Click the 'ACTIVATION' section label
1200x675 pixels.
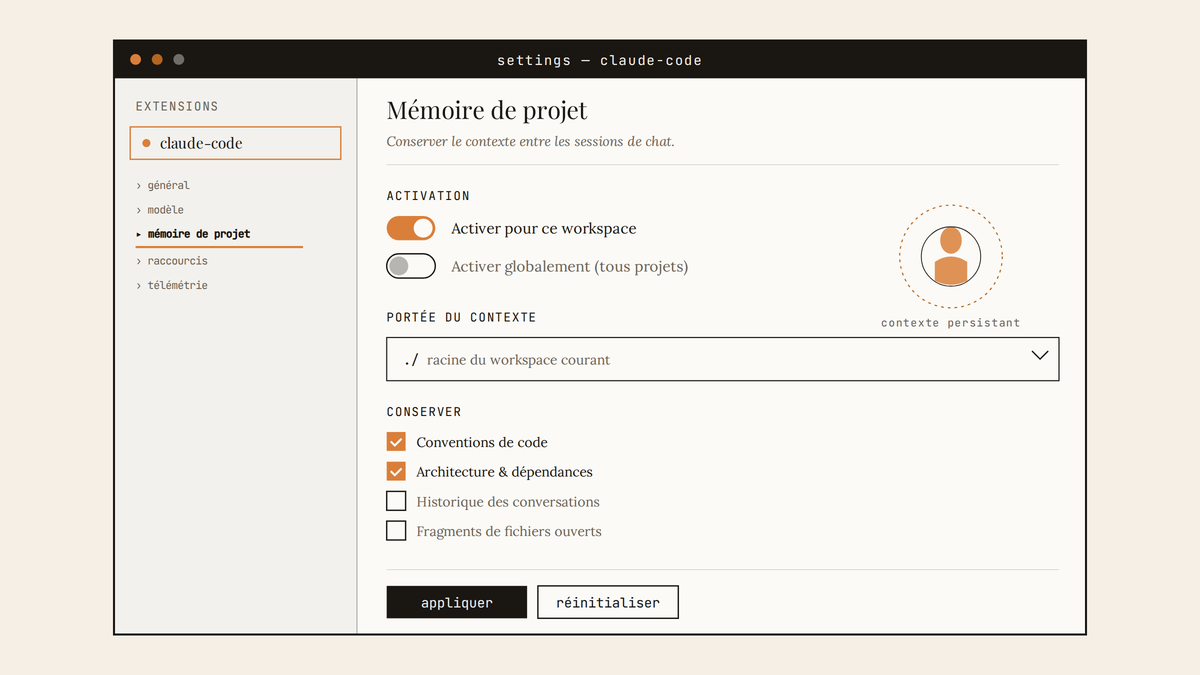428,196
